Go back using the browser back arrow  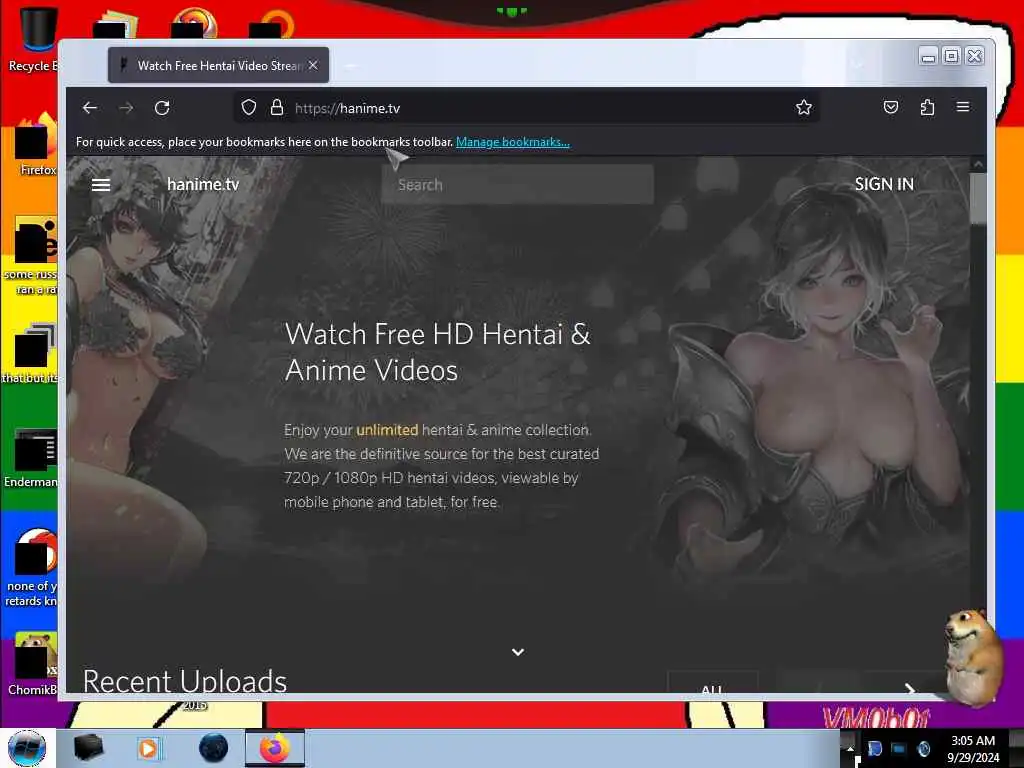[x=90, y=108]
